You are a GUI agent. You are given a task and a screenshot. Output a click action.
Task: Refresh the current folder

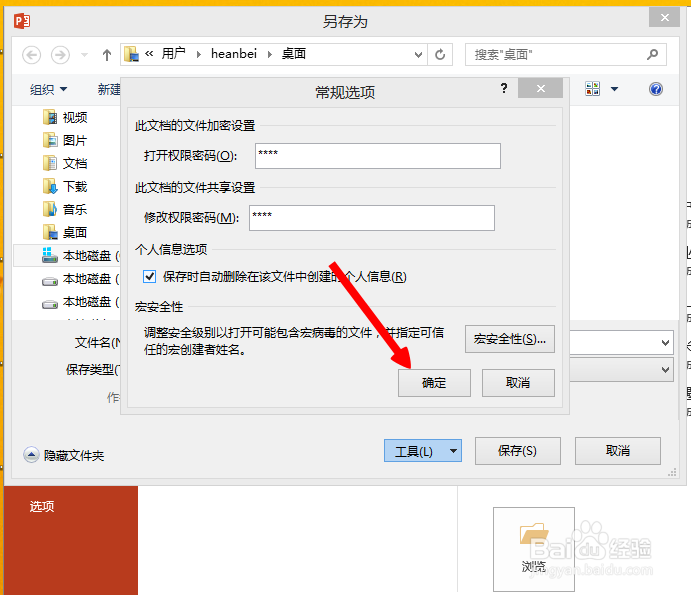coord(440,55)
